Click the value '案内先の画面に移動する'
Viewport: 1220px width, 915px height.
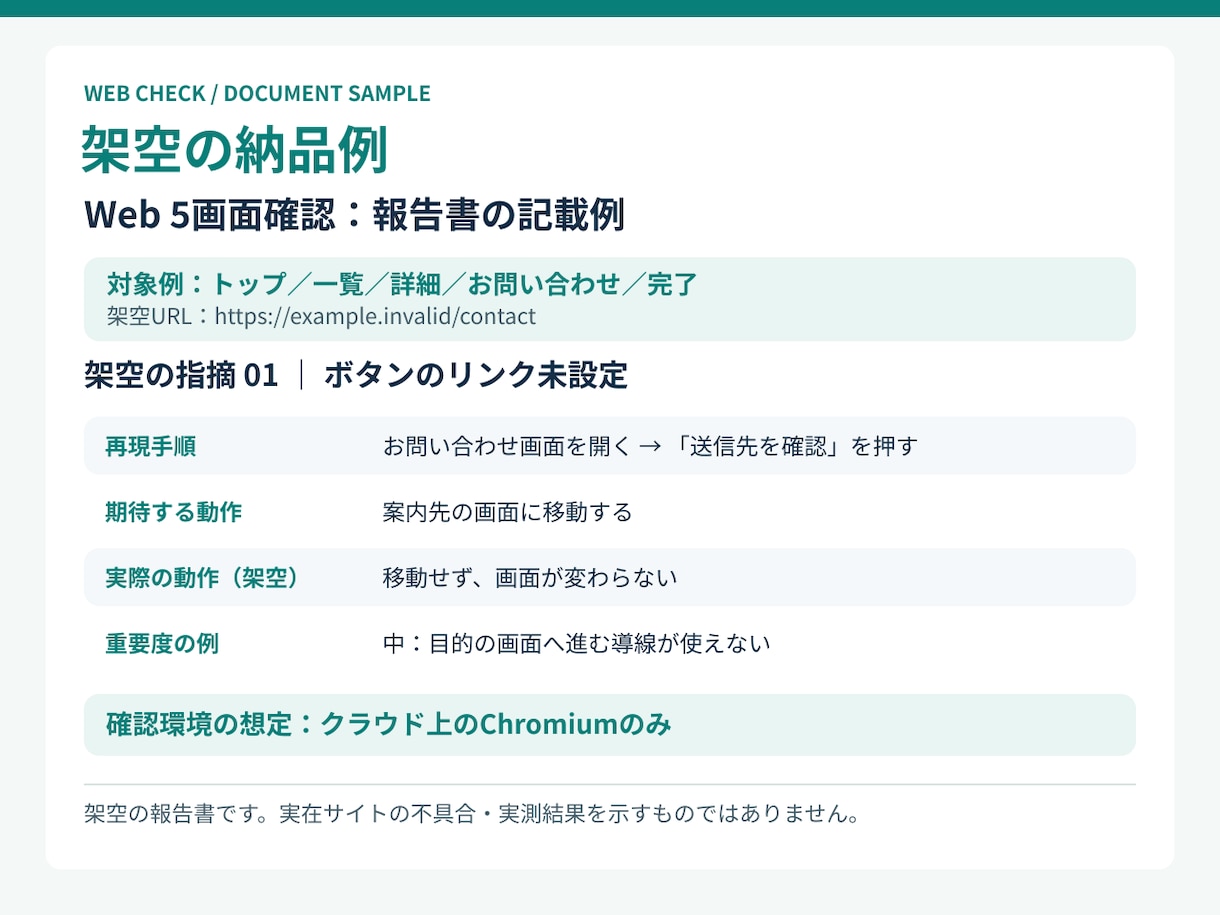point(507,513)
